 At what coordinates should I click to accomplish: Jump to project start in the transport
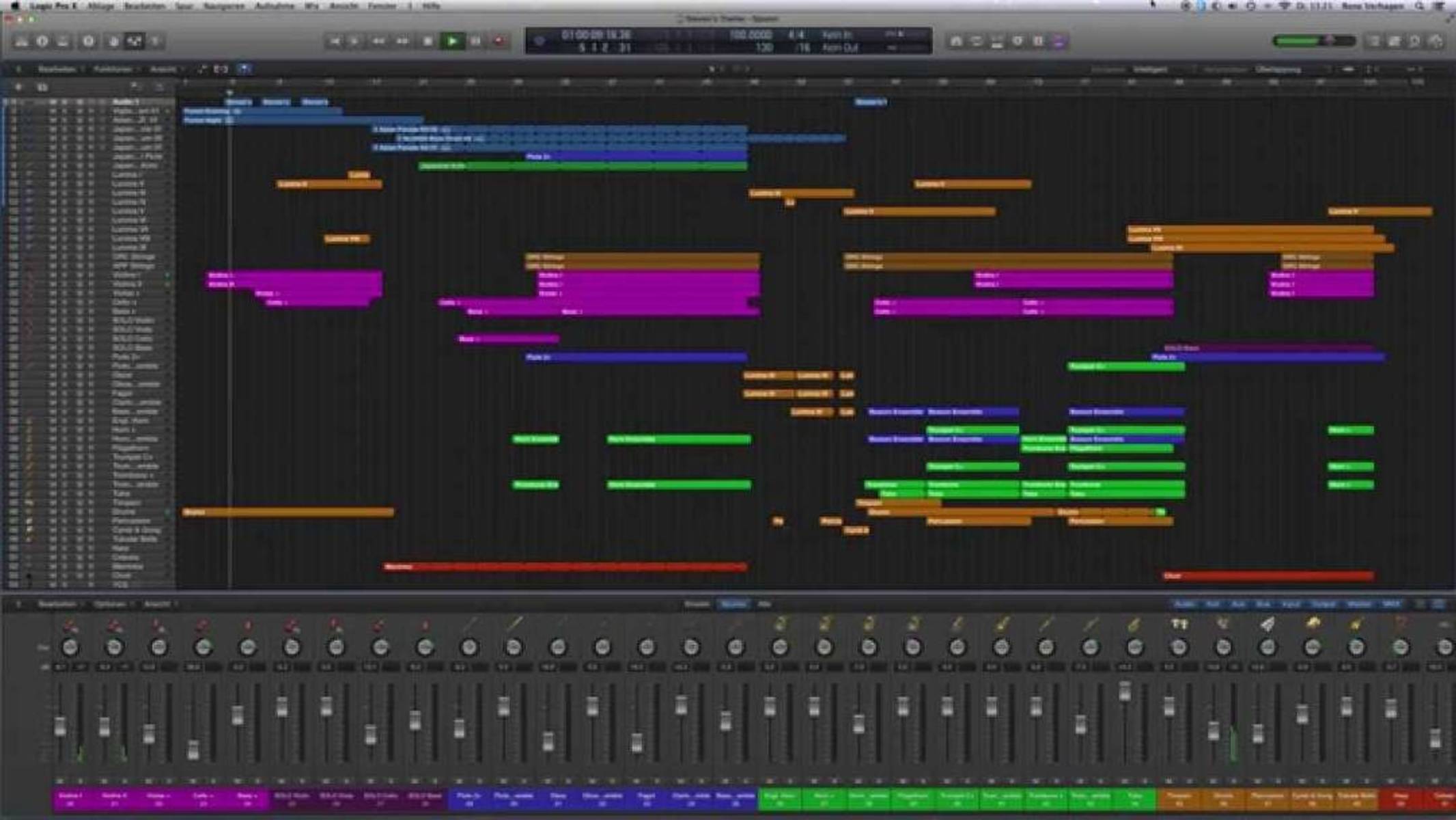(335, 42)
